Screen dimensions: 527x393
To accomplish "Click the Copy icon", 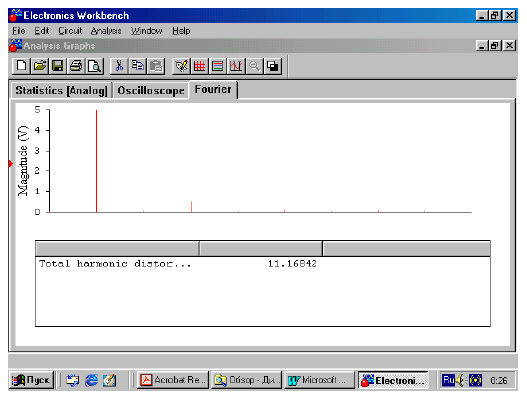I will 137,66.
